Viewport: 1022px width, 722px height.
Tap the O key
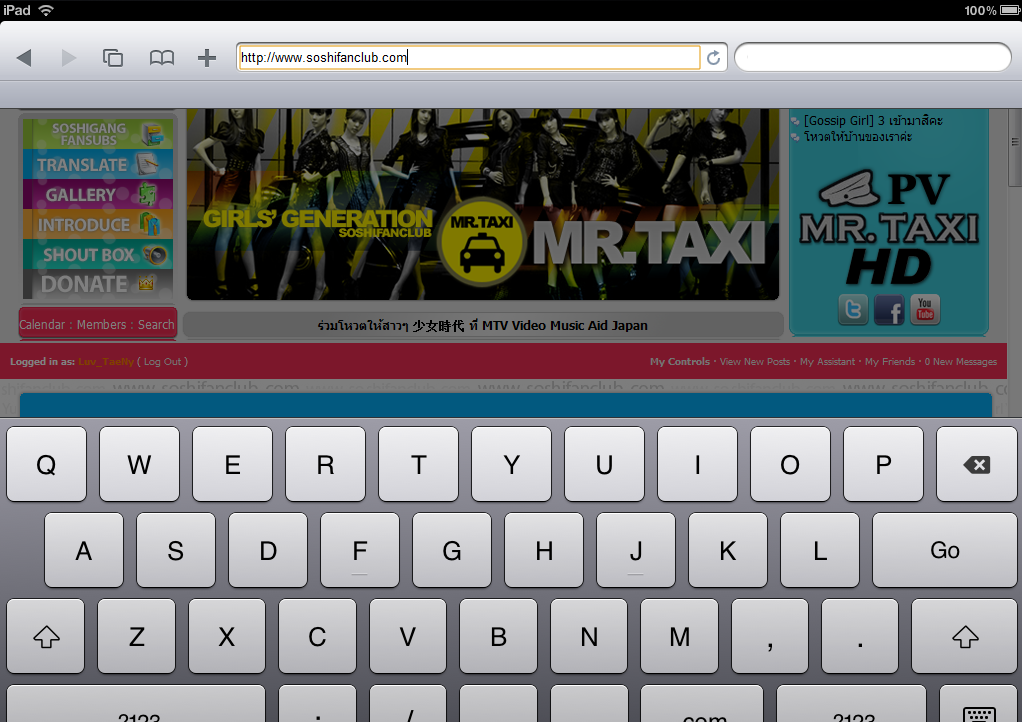(x=790, y=464)
